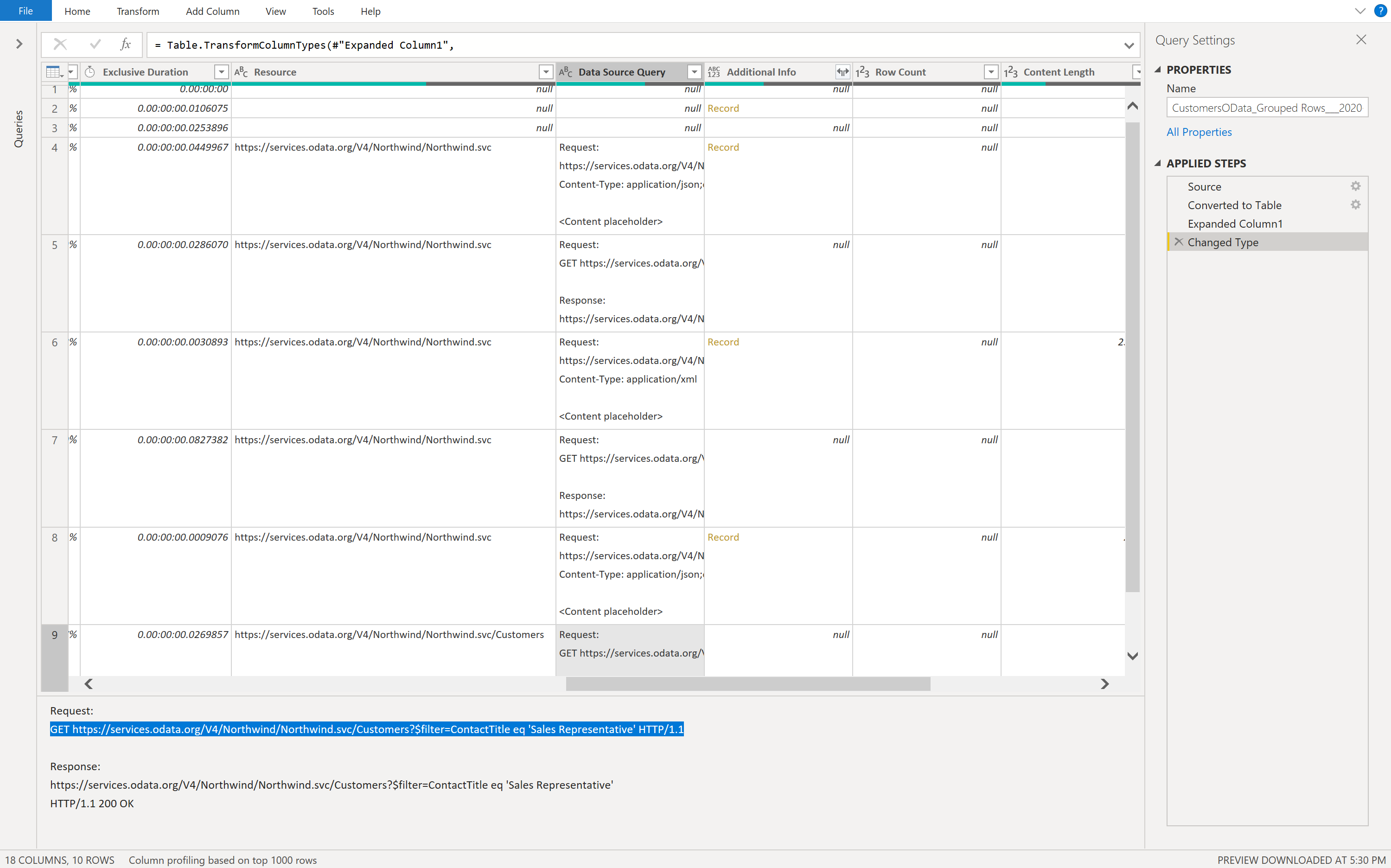Click the formula bar expand arrow

[x=1129, y=45]
